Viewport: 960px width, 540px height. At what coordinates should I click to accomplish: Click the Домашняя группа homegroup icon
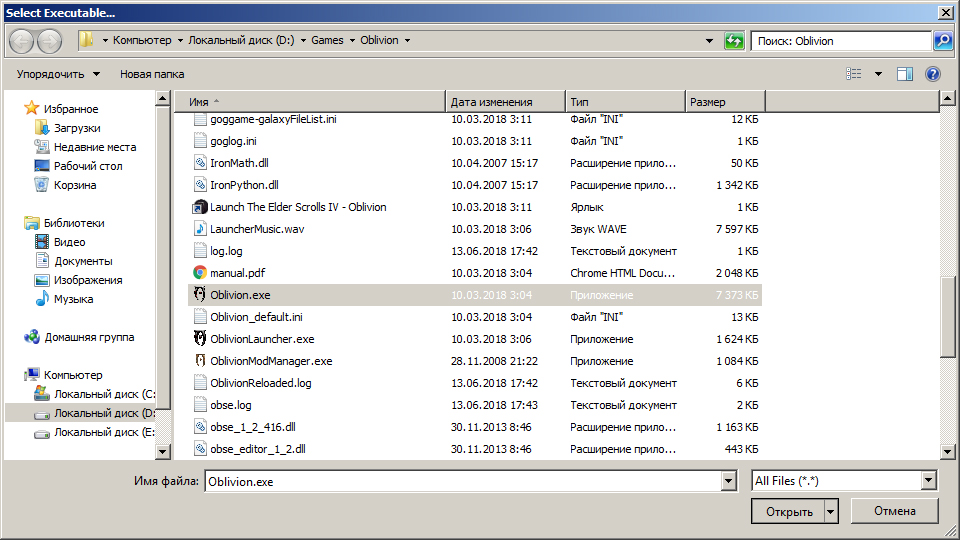click(x=32, y=337)
